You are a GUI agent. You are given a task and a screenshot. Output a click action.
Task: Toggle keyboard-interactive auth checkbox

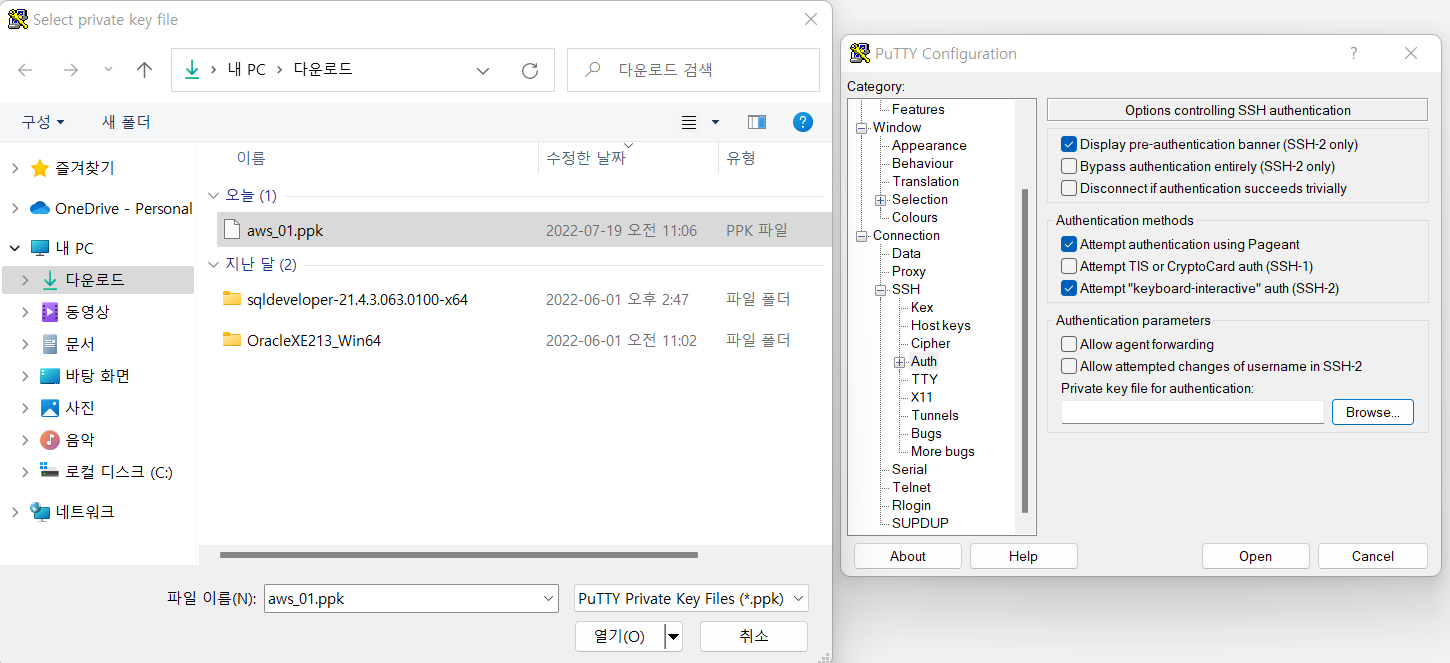[x=1069, y=288]
